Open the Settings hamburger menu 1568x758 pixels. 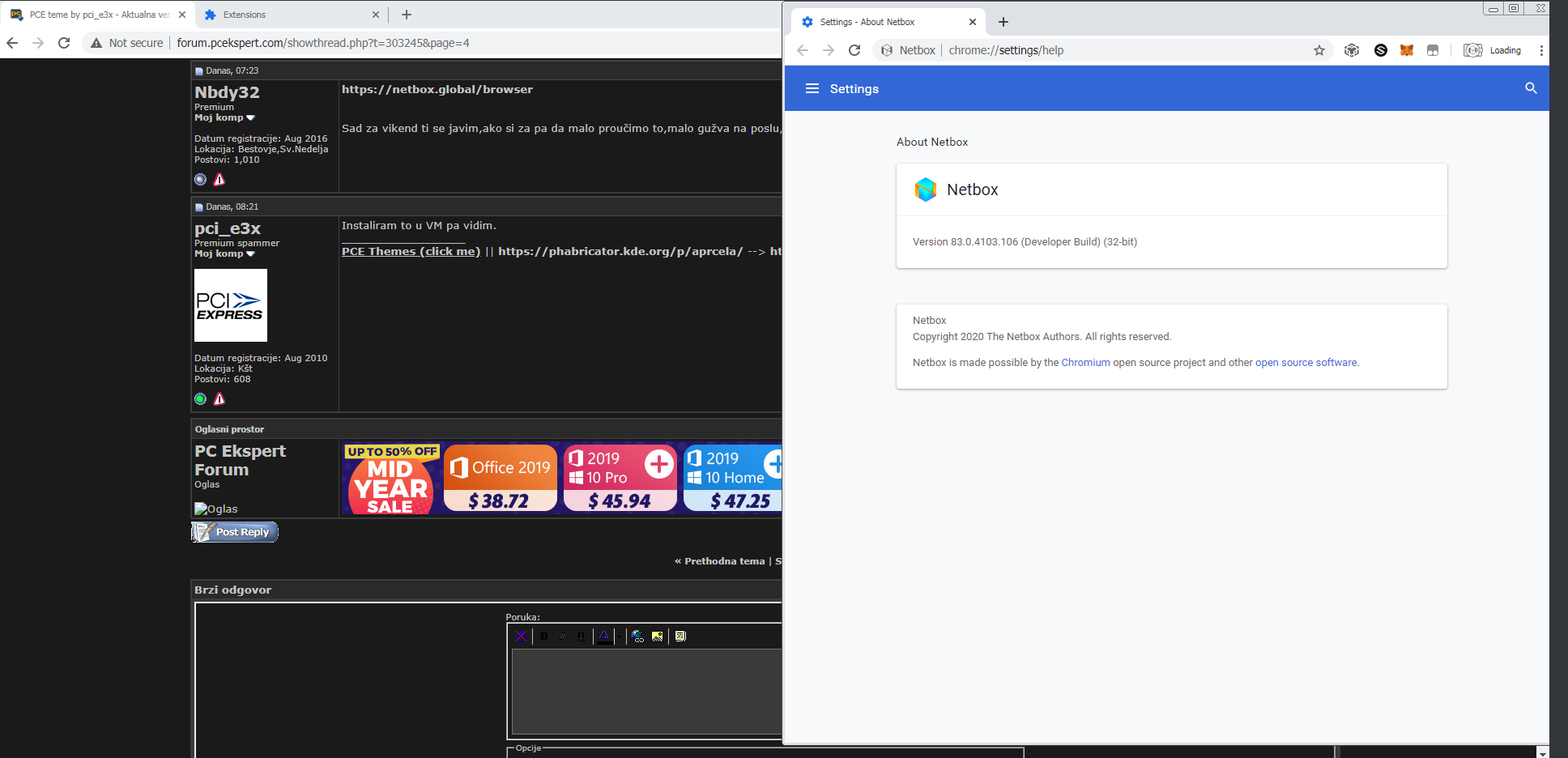(812, 88)
